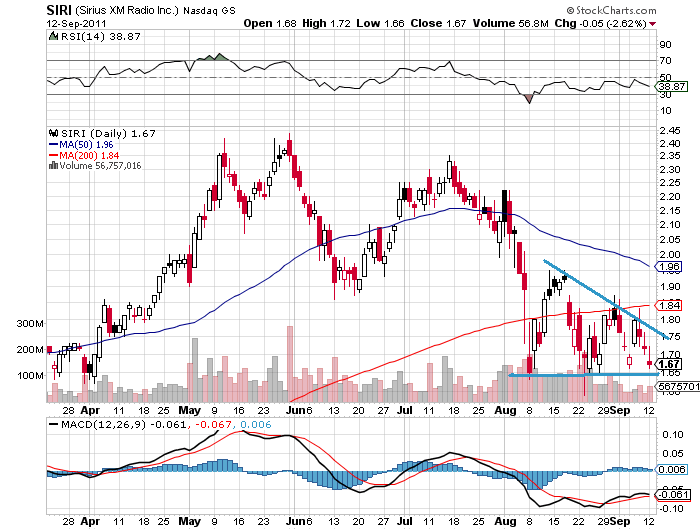The width and height of the screenshot is (700, 530).
Task: Click the MACD(12,26,9) legend label
Action: click(x=104, y=424)
